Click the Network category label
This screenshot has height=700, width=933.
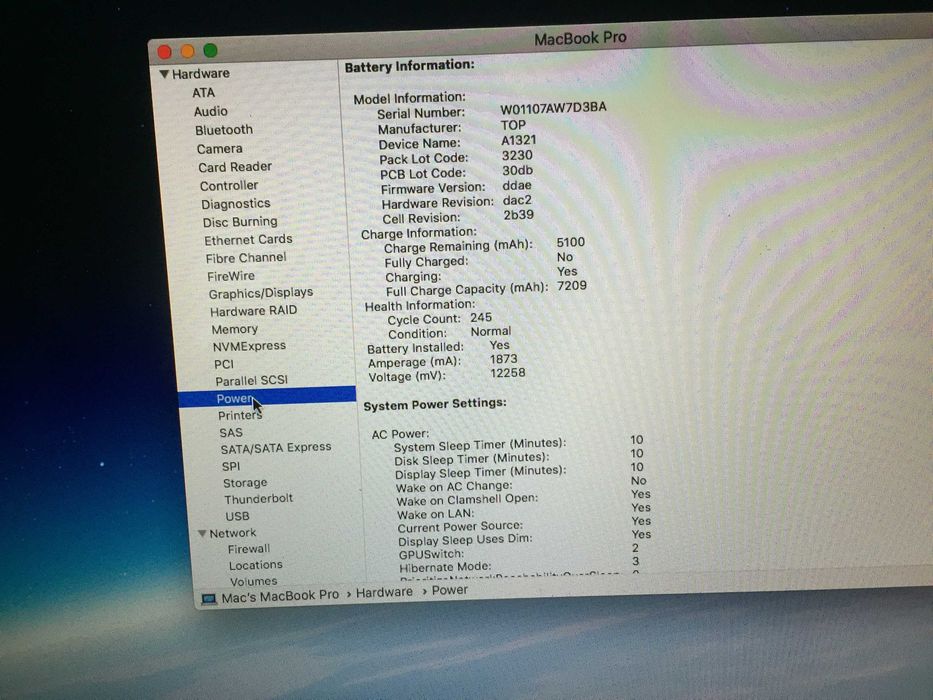point(233,533)
